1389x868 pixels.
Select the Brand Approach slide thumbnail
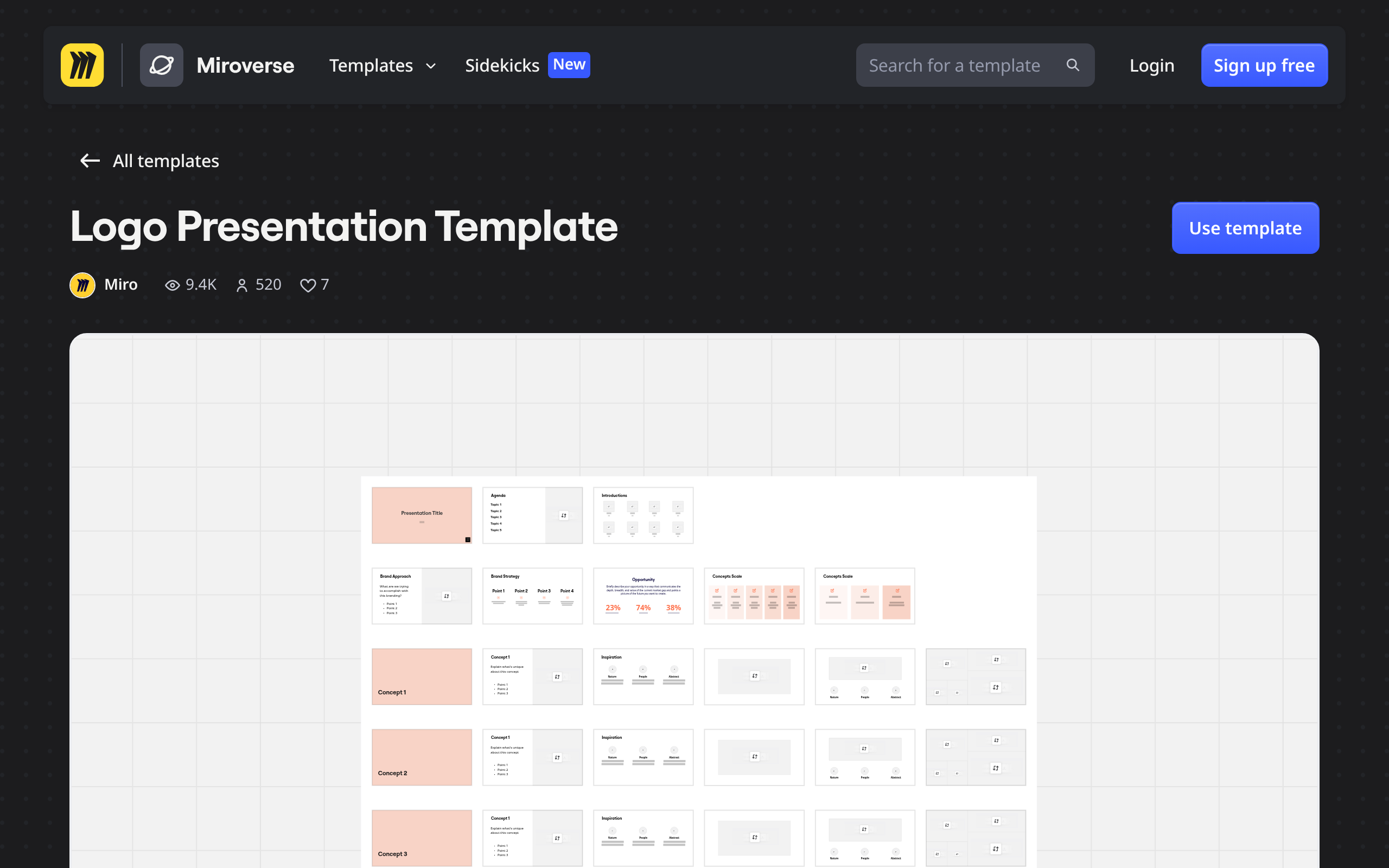pos(422,596)
